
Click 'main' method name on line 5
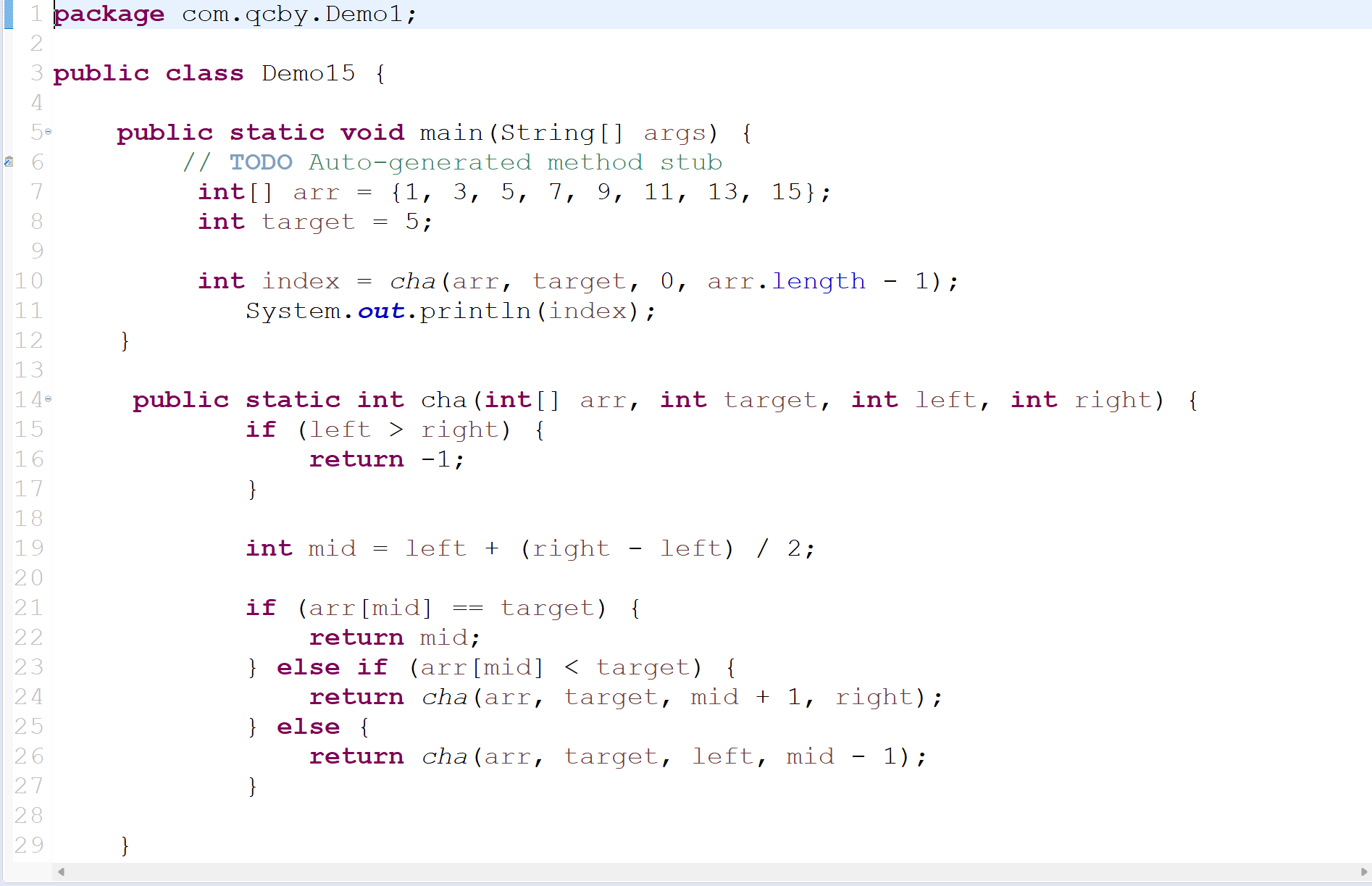tap(451, 133)
